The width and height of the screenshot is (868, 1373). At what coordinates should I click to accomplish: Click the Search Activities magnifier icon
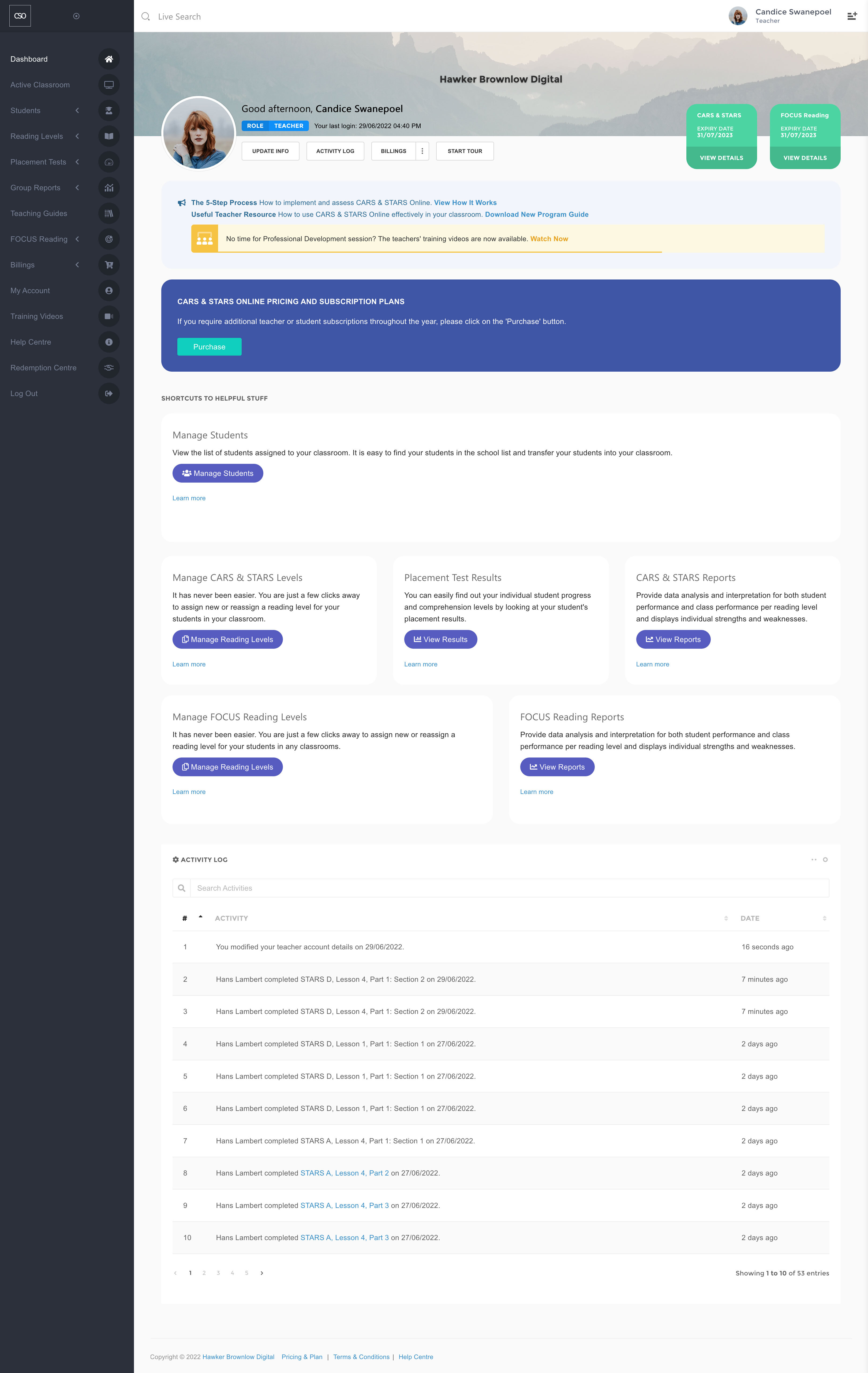(181, 888)
